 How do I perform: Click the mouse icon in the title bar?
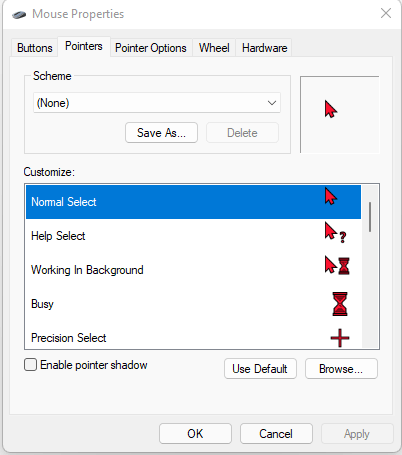pos(19,15)
